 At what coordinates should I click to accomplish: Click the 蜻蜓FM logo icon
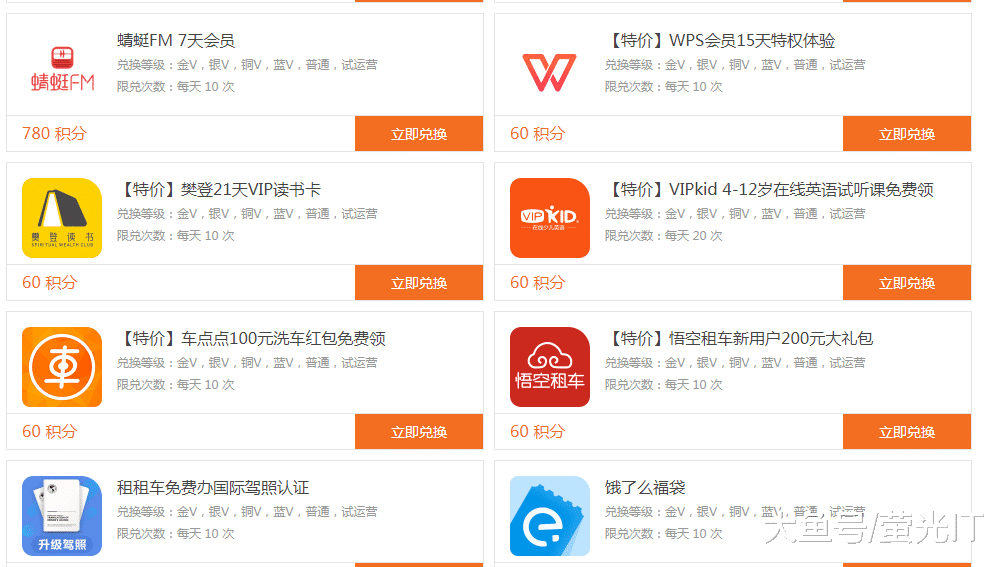[63, 68]
